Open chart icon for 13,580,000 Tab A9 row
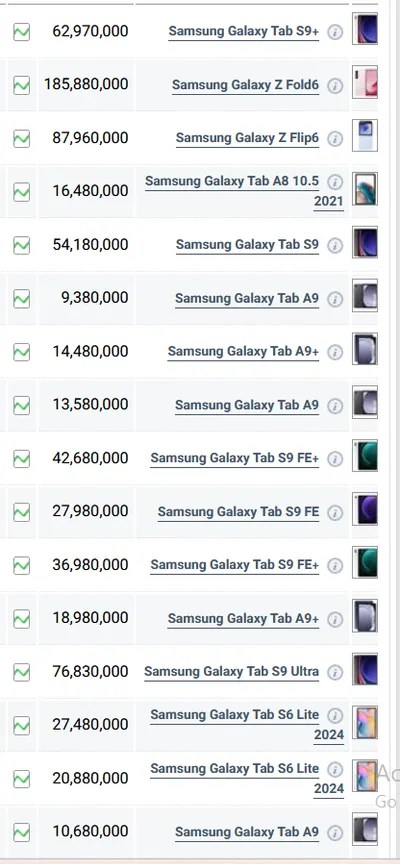 [x=21, y=405]
